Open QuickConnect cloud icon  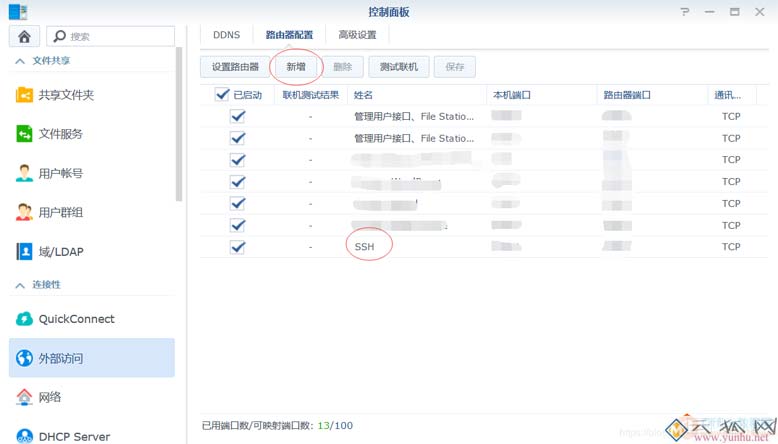pos(24,318)
